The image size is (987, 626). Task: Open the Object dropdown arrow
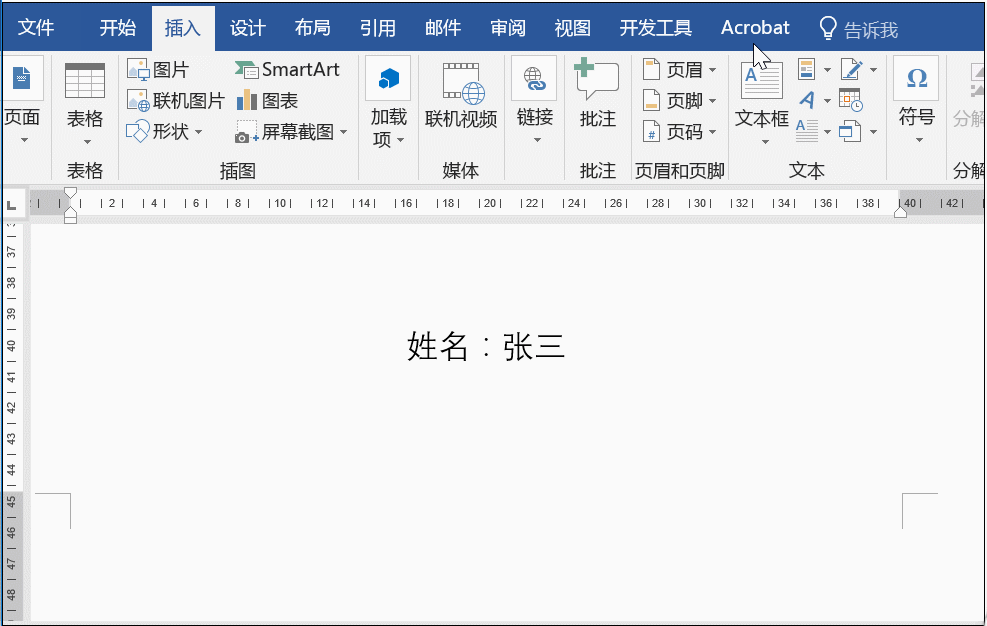tap(874, 132)
